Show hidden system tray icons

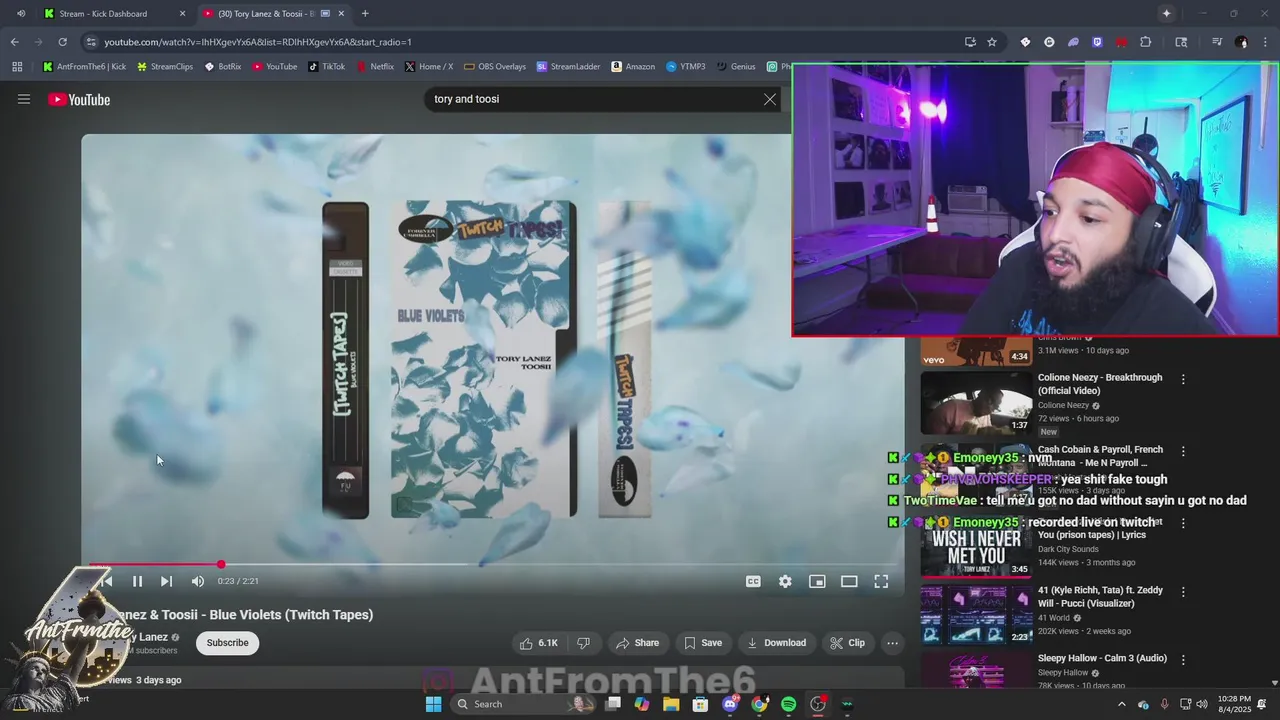(x=1121, y=704)
